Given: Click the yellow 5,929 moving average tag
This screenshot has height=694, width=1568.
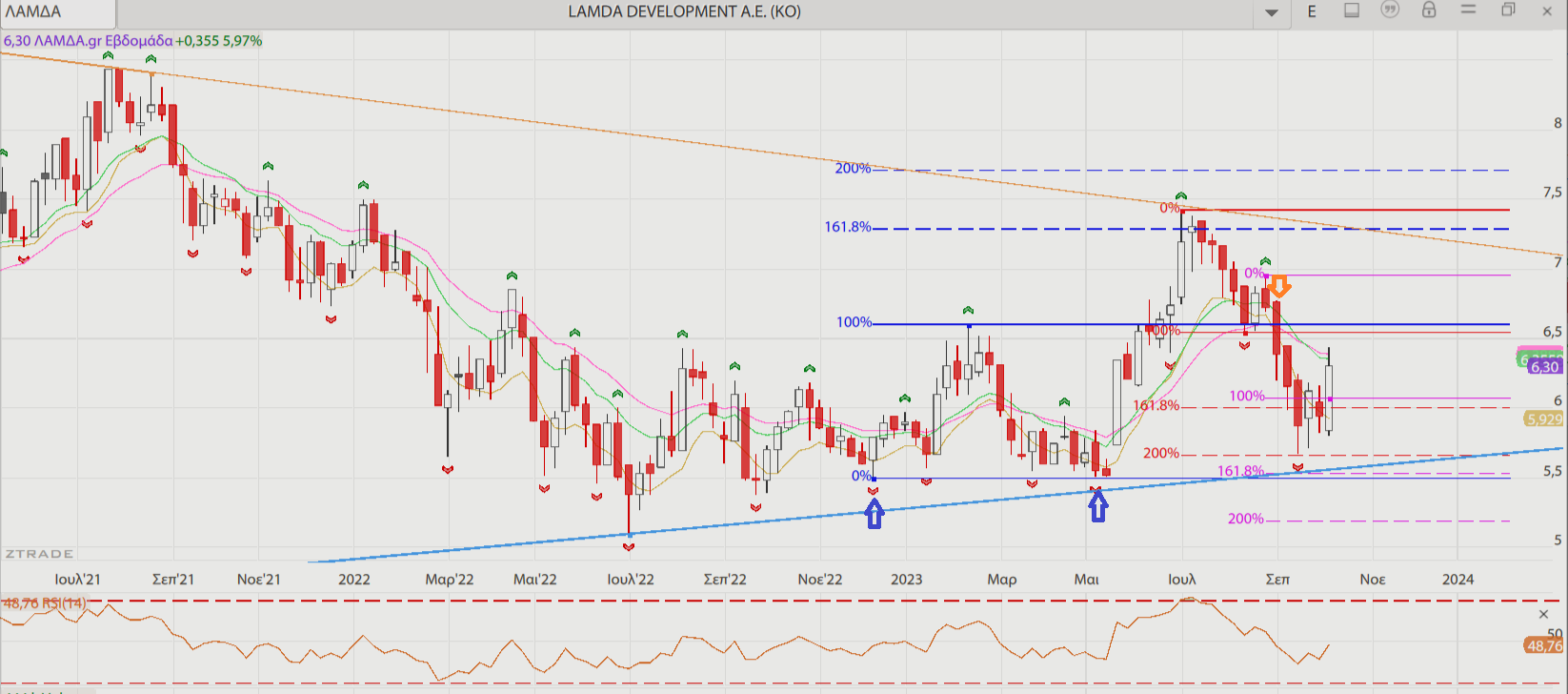Looking at the screenshot, I should coord(1543,419).
